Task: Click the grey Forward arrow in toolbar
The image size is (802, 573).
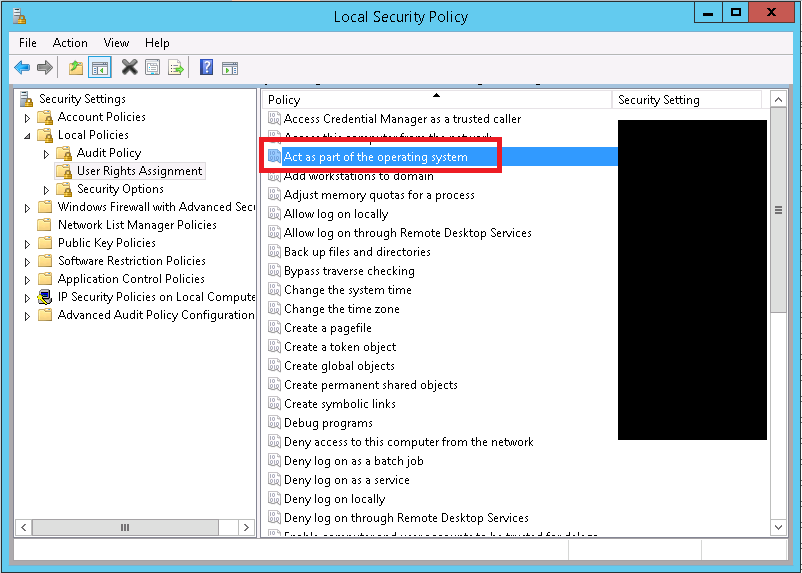Action: pos(45,68)
